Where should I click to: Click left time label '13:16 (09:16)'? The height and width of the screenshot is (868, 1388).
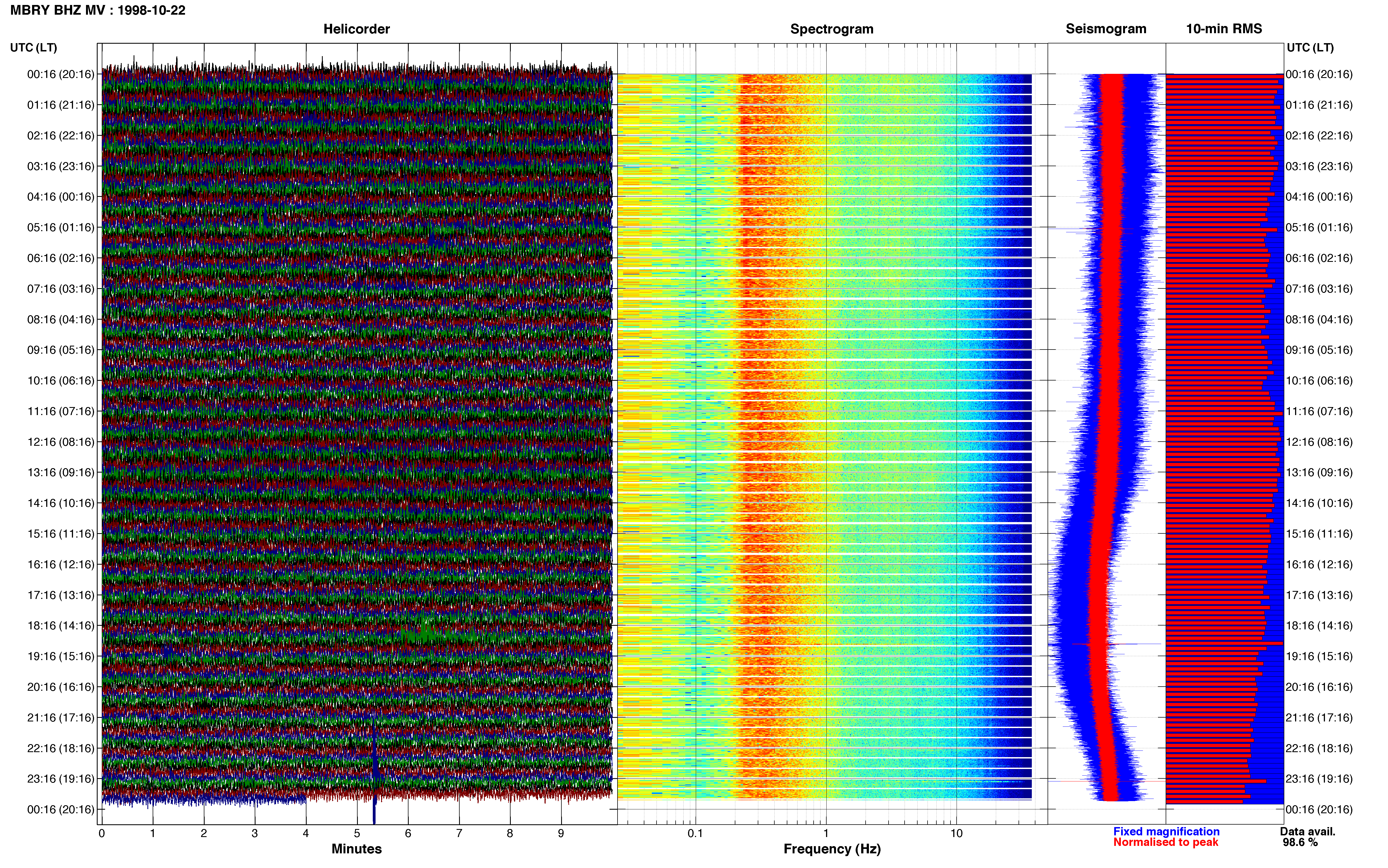coord(61,473)
